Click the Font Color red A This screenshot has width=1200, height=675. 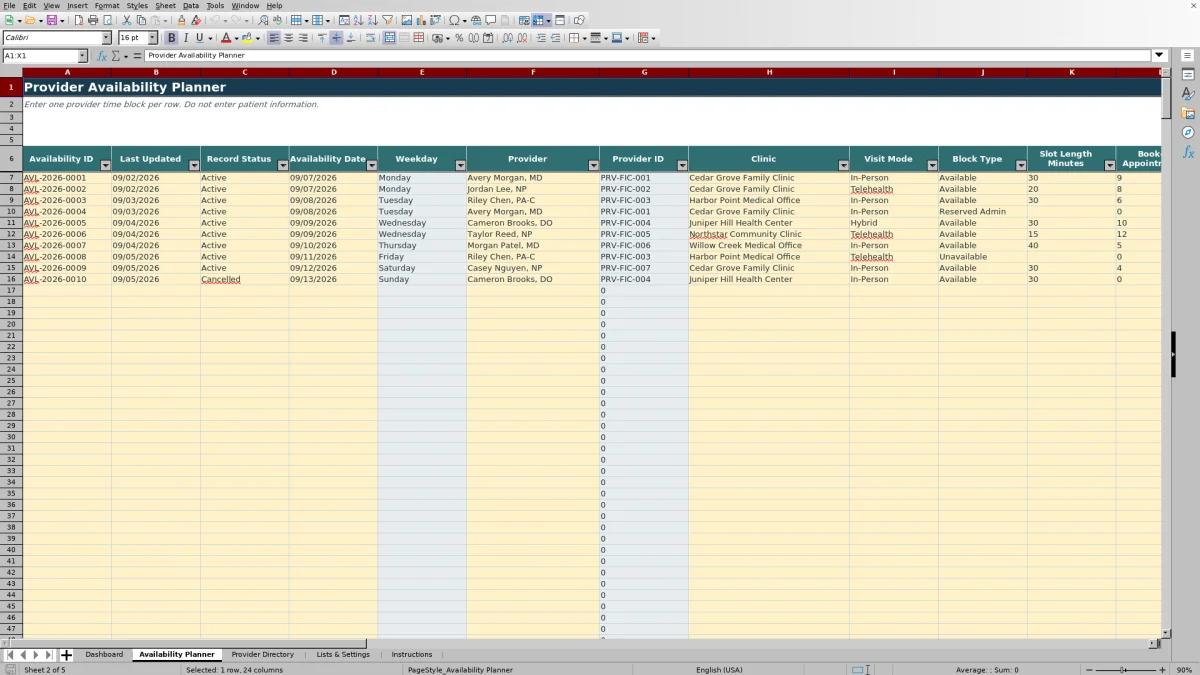tap(226, 38)
